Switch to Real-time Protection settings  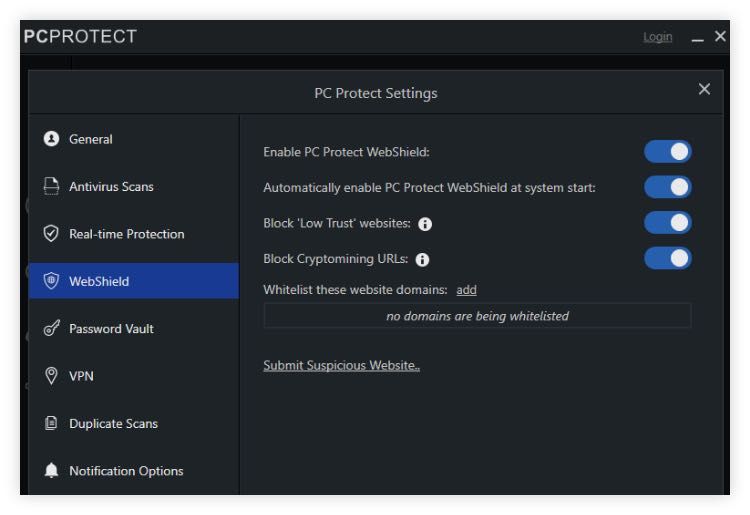coord(126,234)
